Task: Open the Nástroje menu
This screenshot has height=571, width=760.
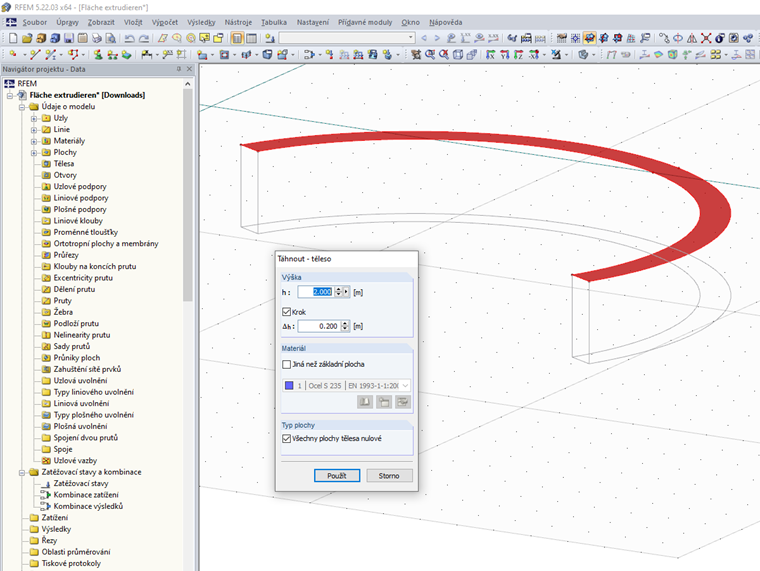Action: [238, 22]
